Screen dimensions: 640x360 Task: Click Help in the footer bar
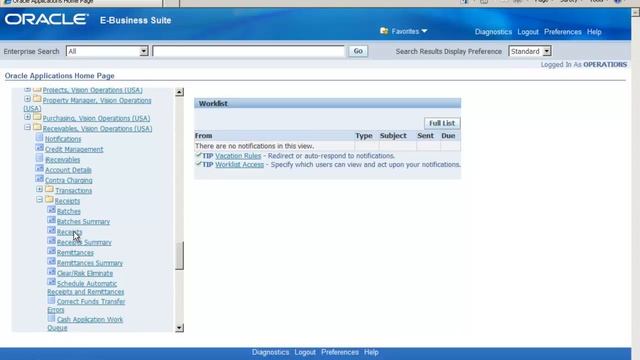(x=371, y=352)
